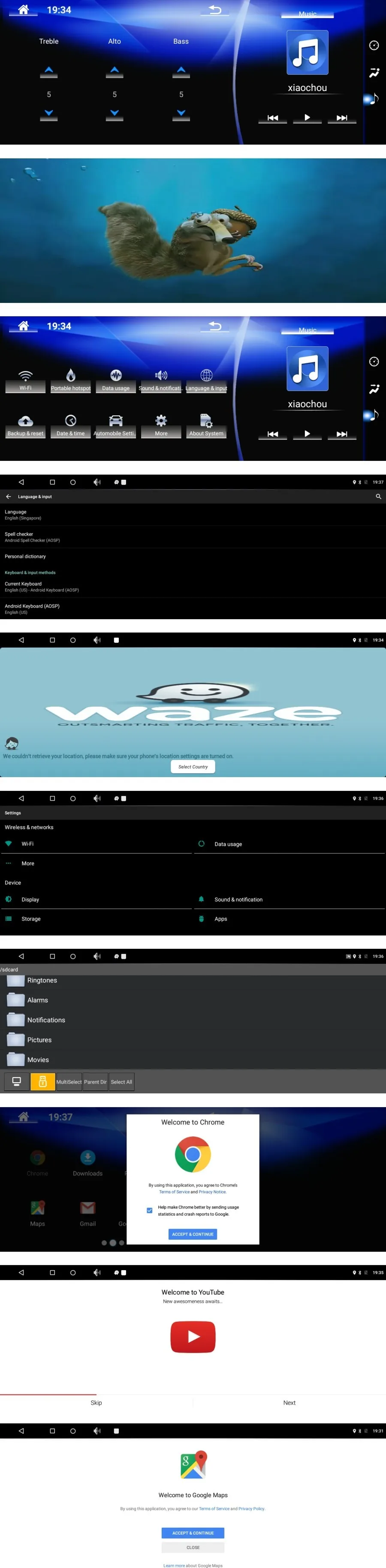The width and height of the screenshot is (386, 1568).
Task: Open the Movies folder
Action: 193,1060
